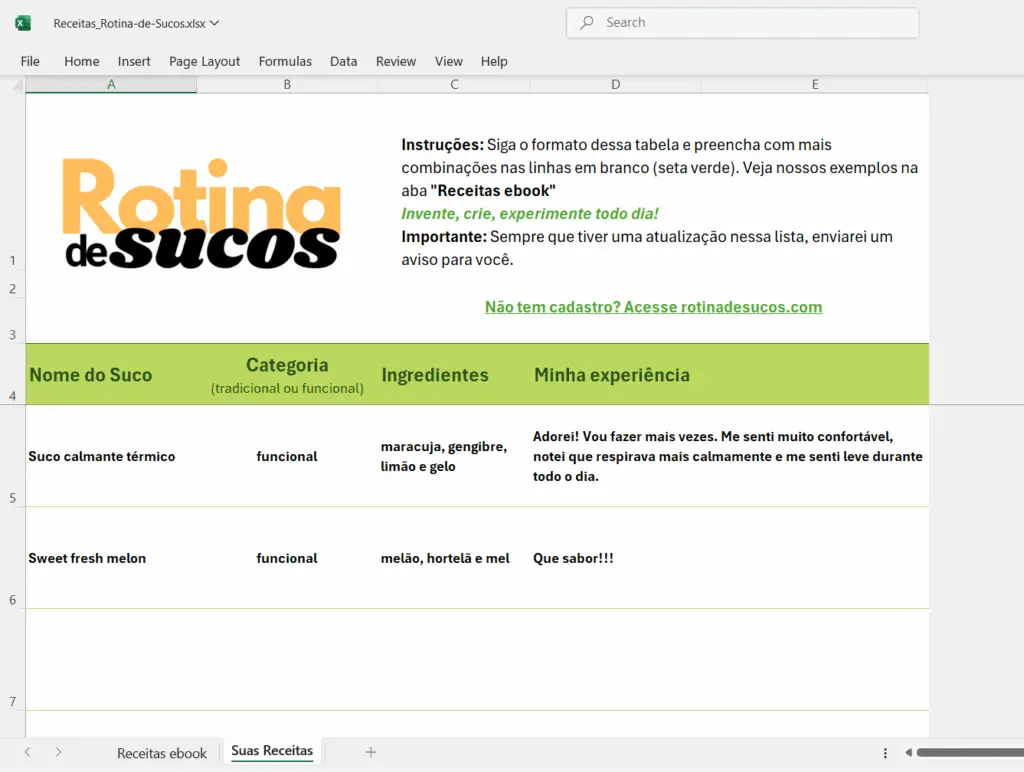
Task: Open the File menu
Action: (30, 61)
